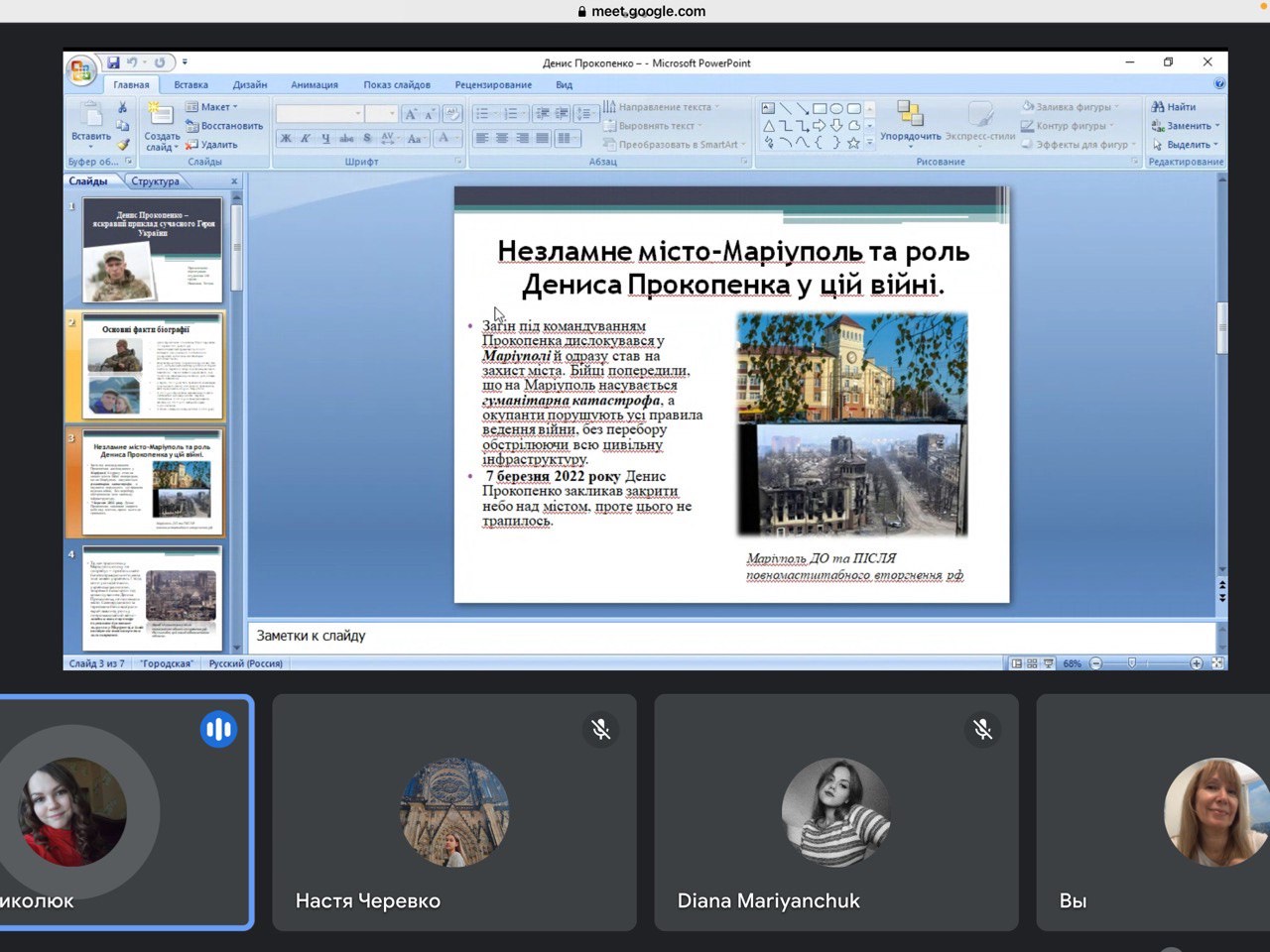The height and width of the screenshot is (952, 1270).
Task: Click the Cut scissors icon
Action: pyautogui.click(x=122, y=107)
